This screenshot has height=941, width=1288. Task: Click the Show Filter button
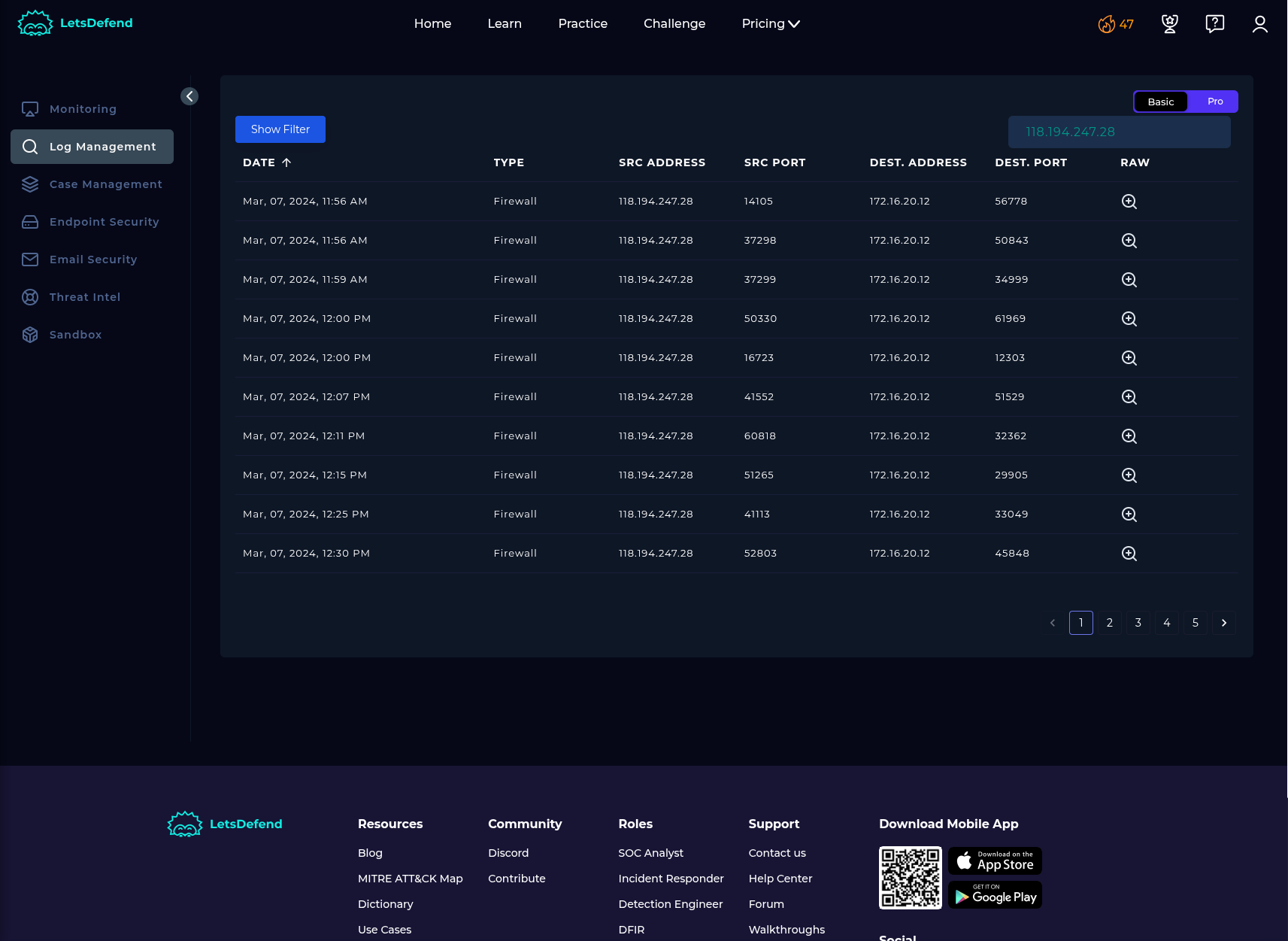coord(280,129)
